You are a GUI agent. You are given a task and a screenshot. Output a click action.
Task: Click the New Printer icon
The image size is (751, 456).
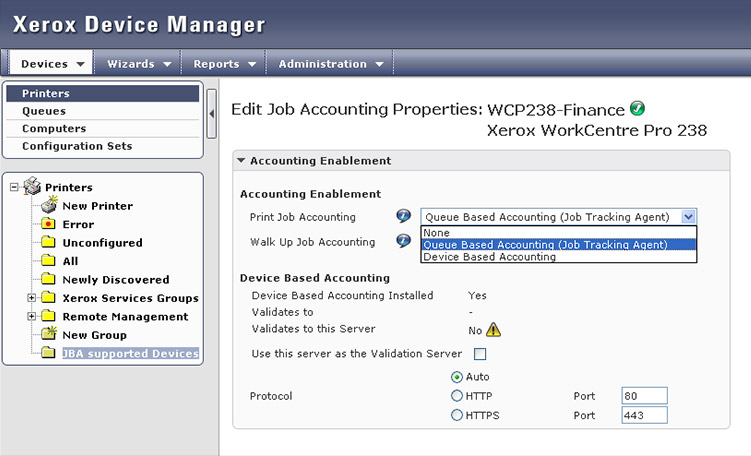[49, 205]
